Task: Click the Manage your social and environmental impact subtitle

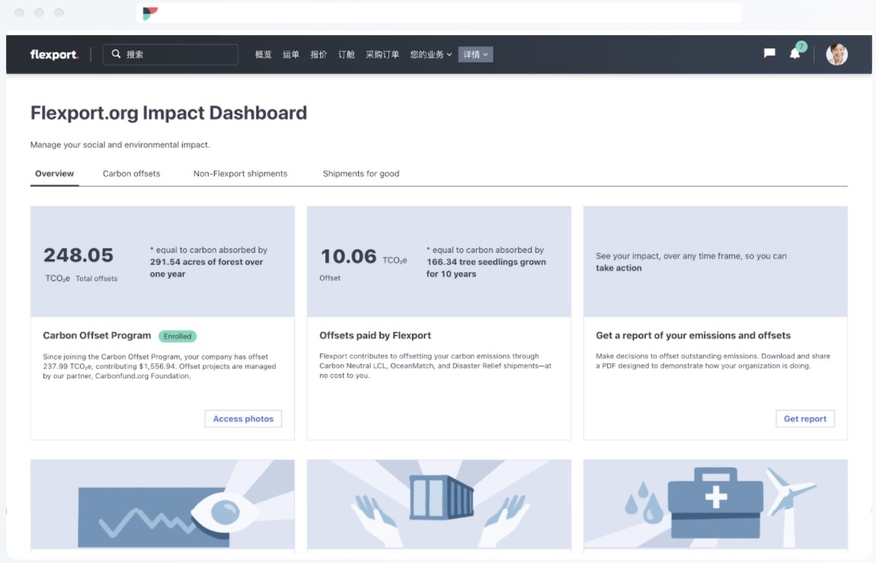Action: (120, 145)
